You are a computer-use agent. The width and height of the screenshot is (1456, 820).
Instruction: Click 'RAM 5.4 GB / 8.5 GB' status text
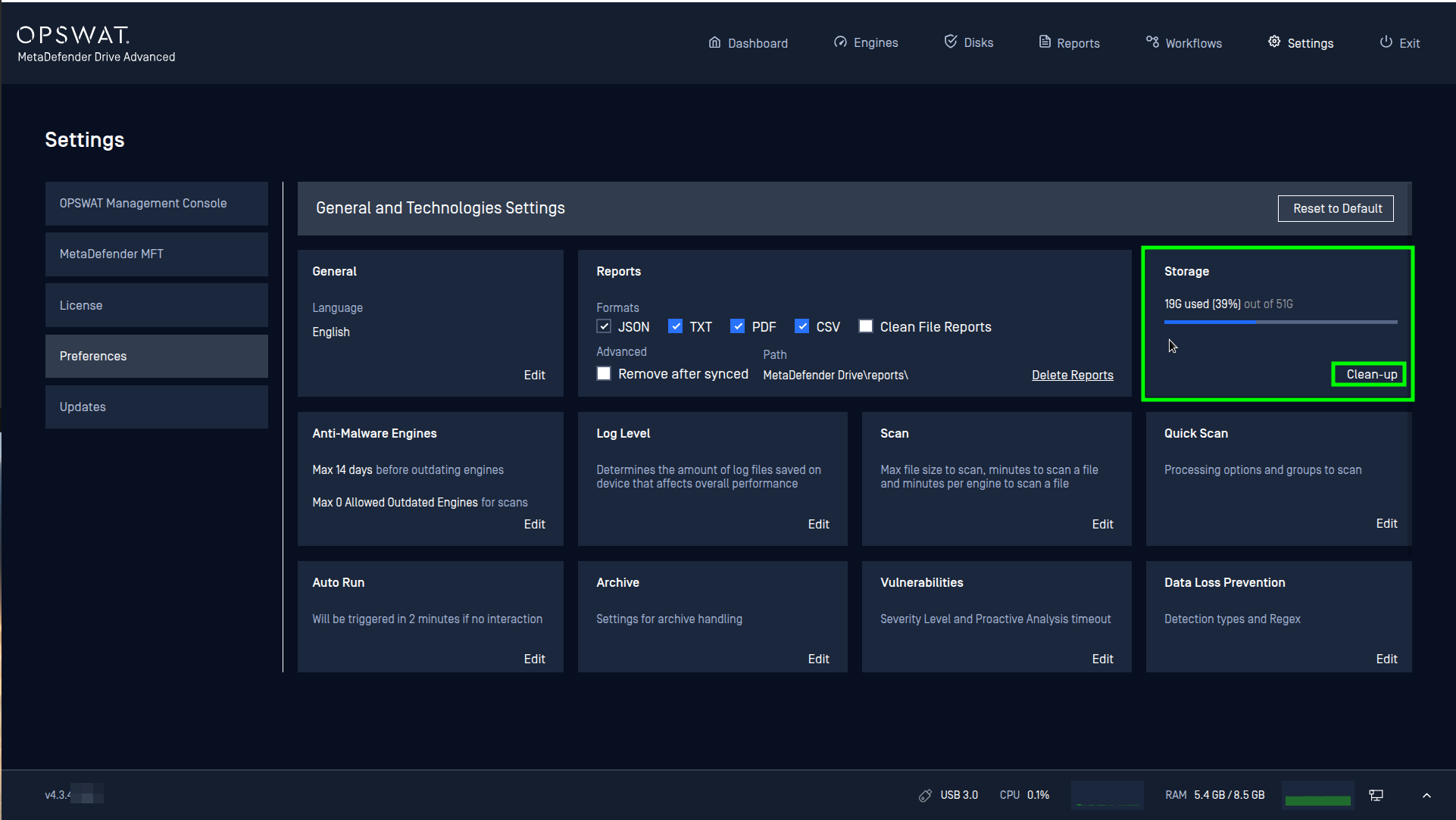tap(1215, 795)
